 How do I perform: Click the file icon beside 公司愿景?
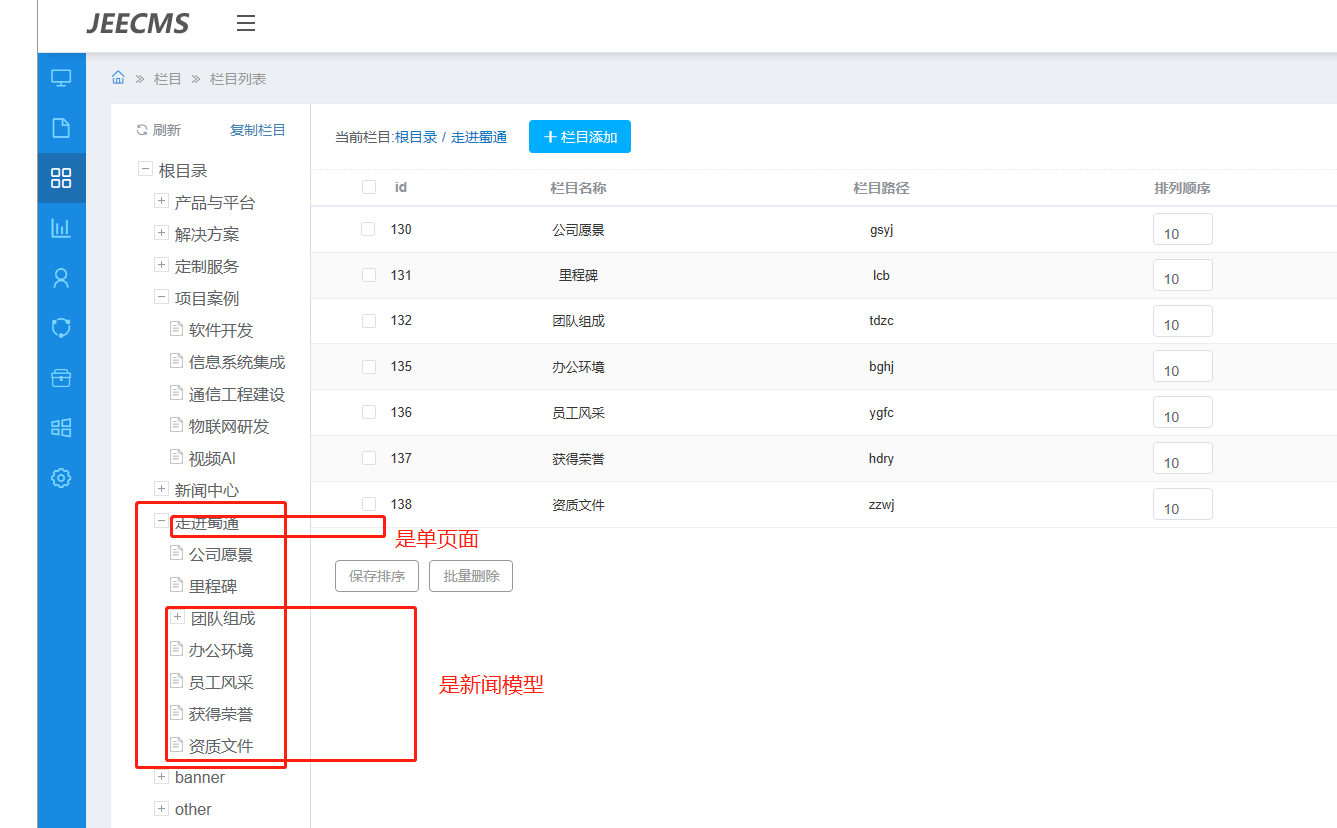coord(177,553)
